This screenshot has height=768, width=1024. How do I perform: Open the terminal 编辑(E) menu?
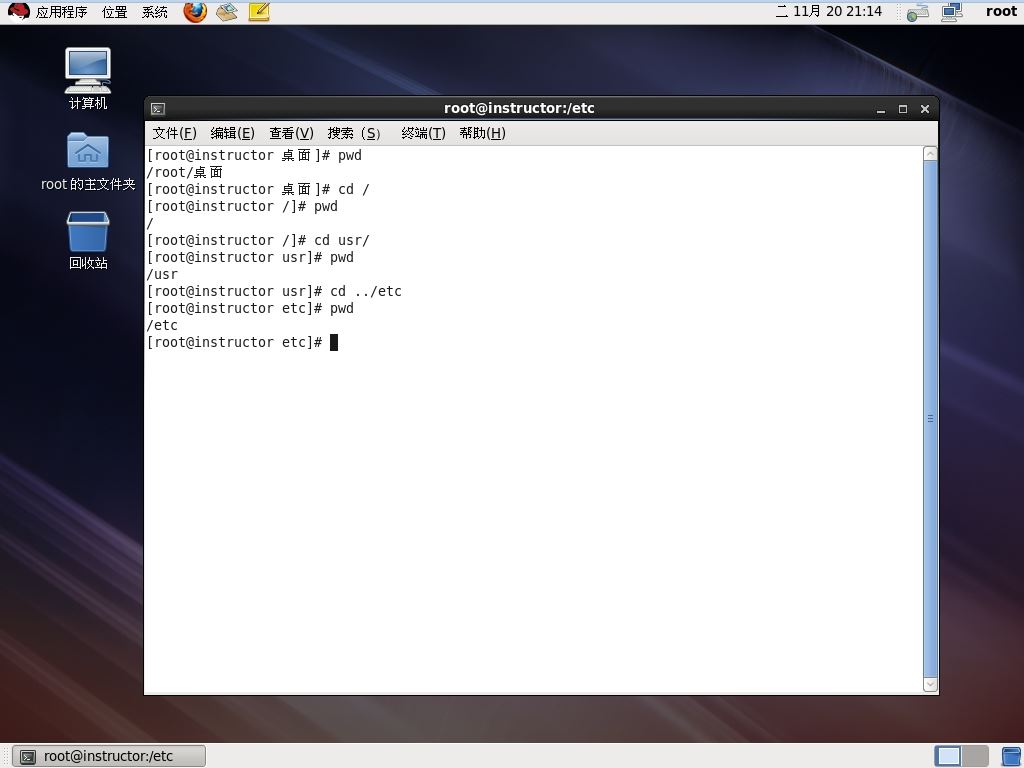pyautogui.click(x=232, y=133)
